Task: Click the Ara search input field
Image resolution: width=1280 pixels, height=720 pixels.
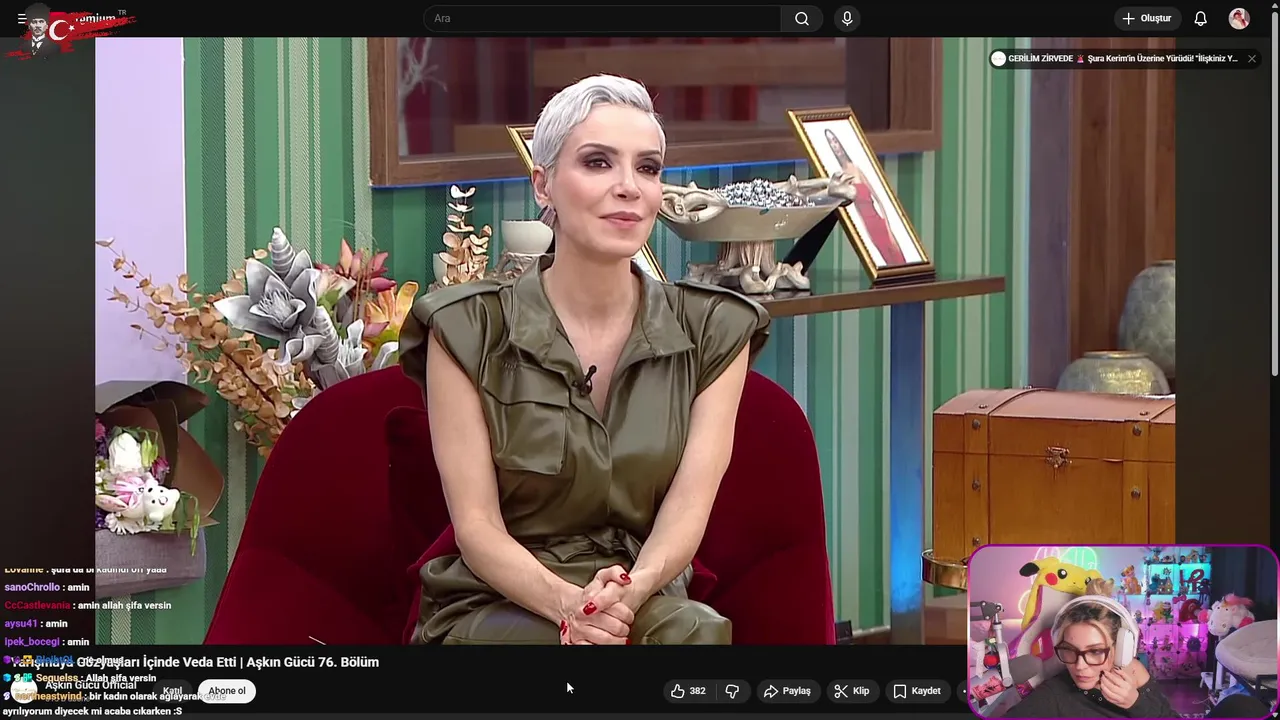Action: click(603, 19)
